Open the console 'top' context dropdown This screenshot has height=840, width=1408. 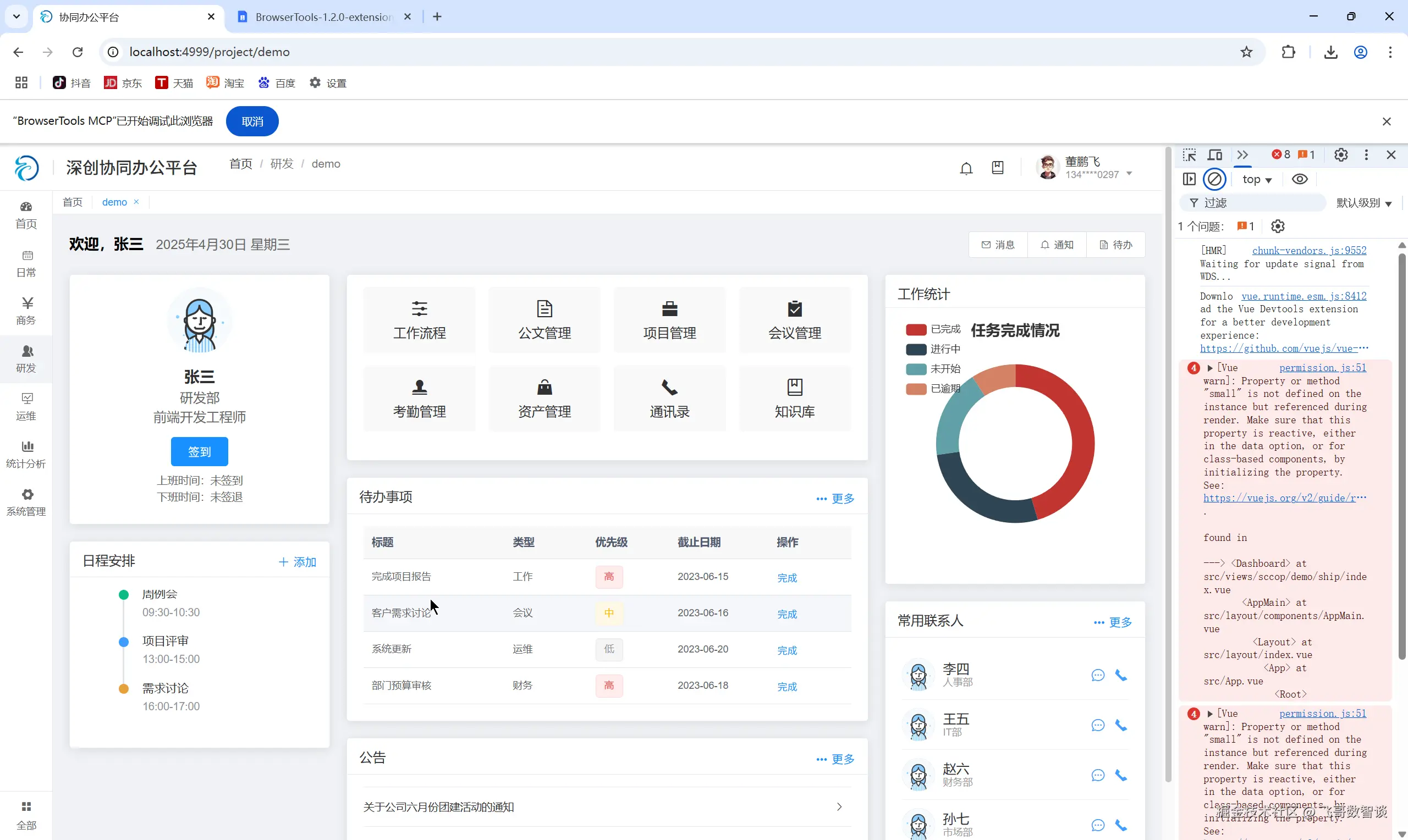pyautogui.click(x=1257, y=179)
